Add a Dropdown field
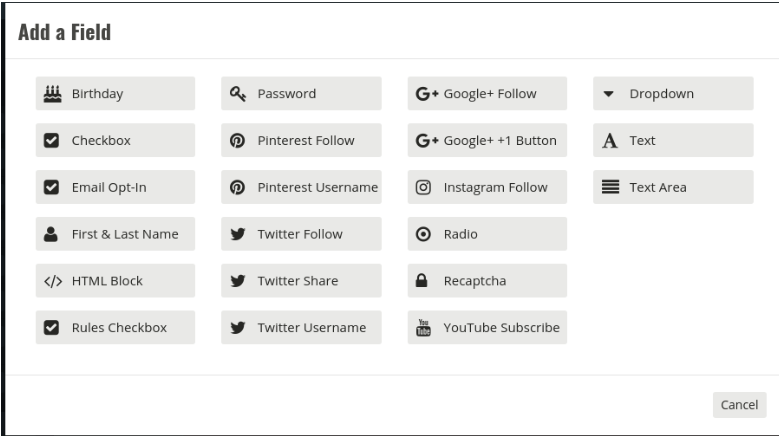Screen dimensions: 779x436 point(673,93)
